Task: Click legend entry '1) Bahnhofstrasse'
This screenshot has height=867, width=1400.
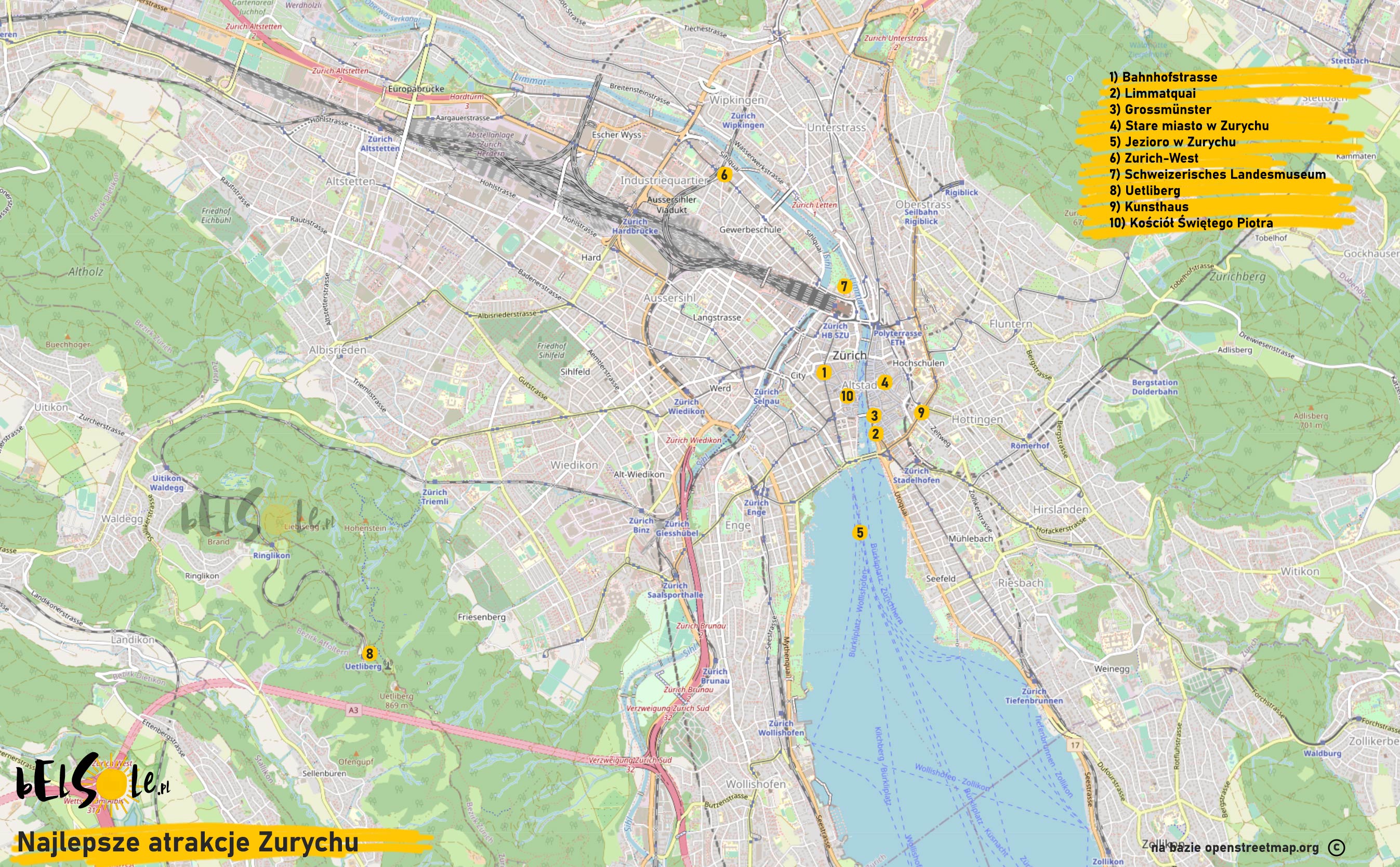Action: pos(1163,77)
